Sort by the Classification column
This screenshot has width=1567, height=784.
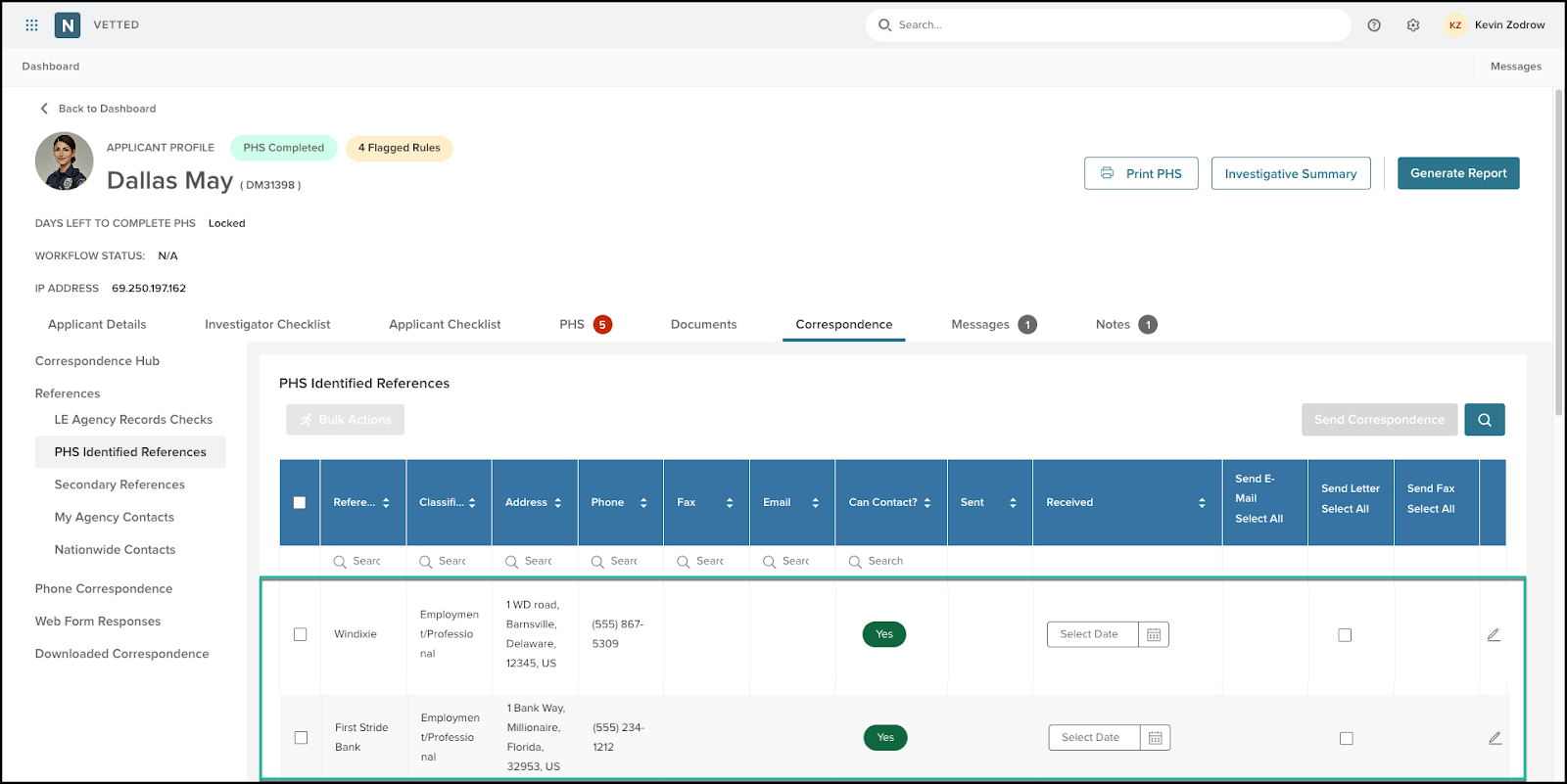472,503
